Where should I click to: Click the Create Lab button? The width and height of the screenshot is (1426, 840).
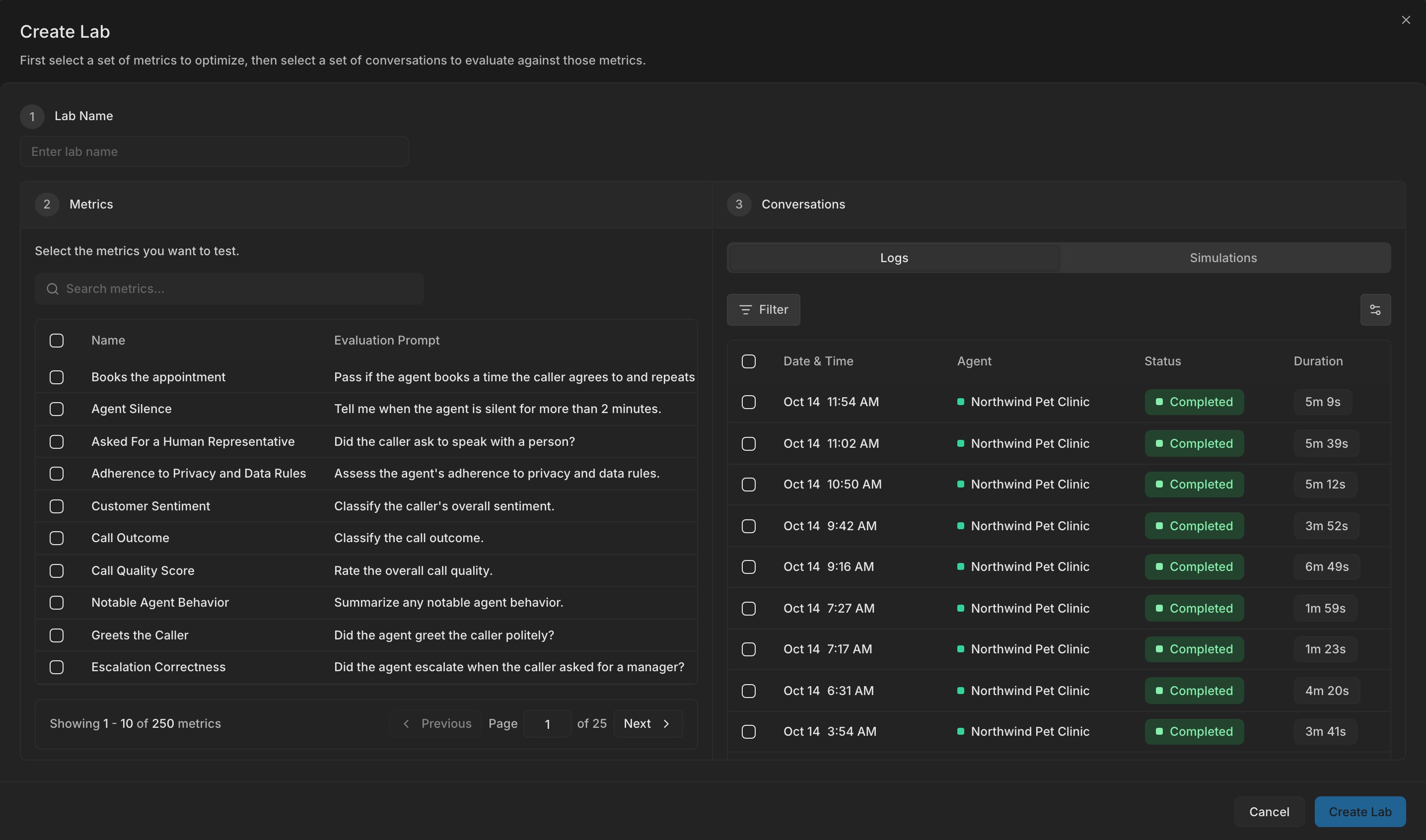point(1360,812)
